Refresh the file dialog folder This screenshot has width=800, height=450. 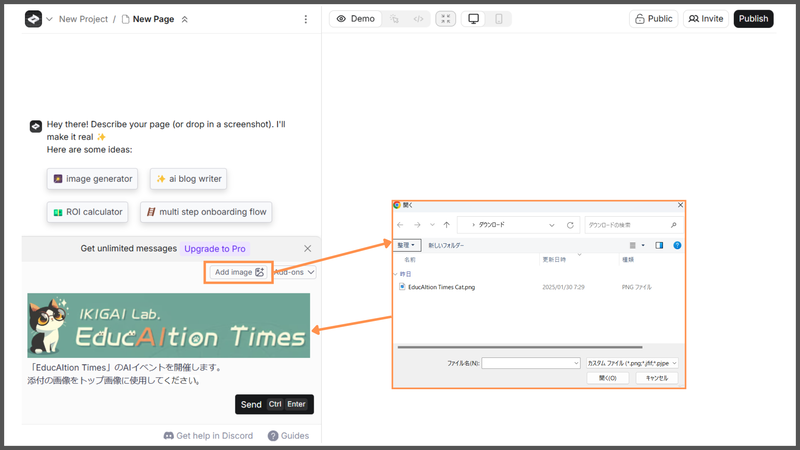pos(570,225)
